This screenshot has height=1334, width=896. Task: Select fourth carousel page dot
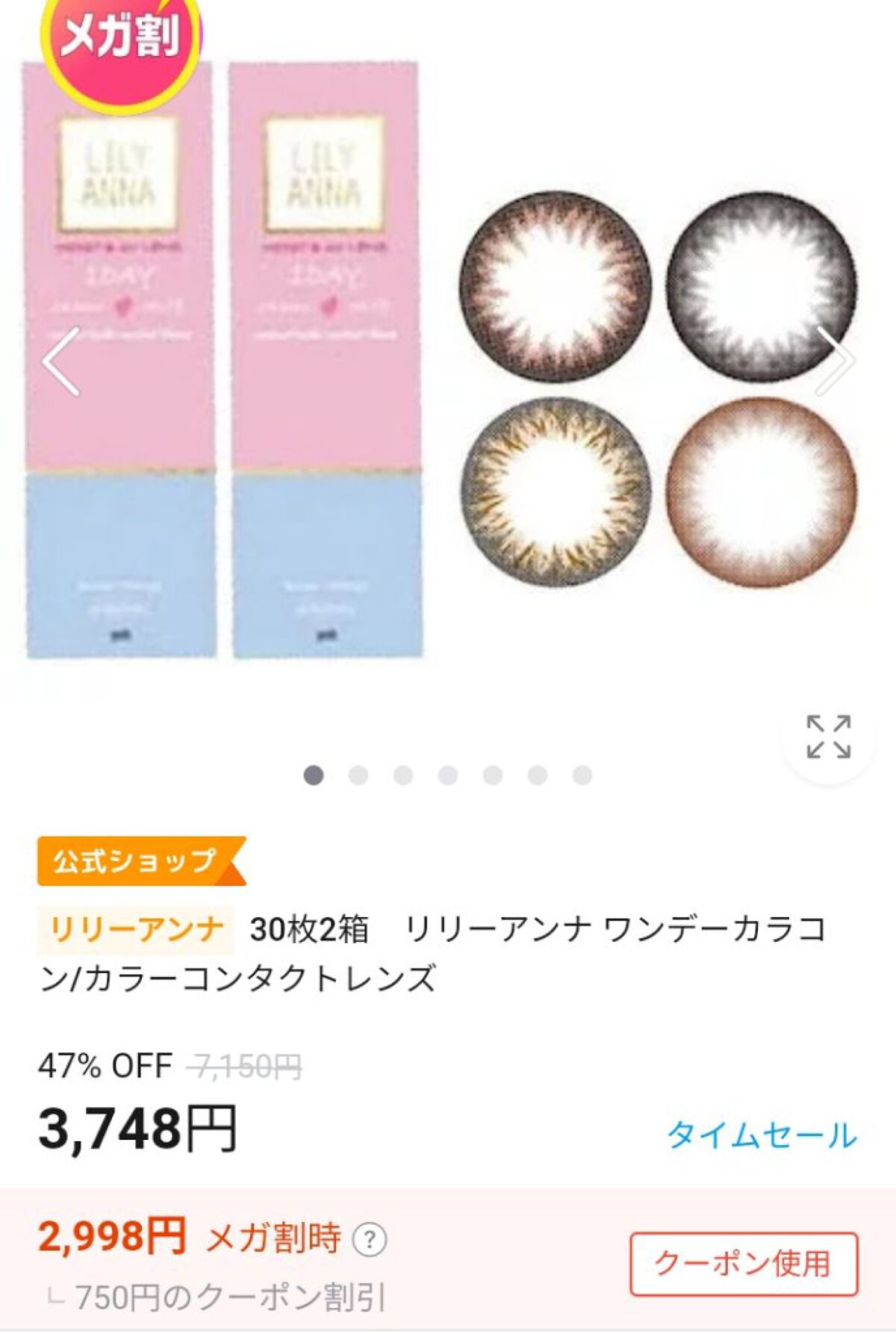448,775
